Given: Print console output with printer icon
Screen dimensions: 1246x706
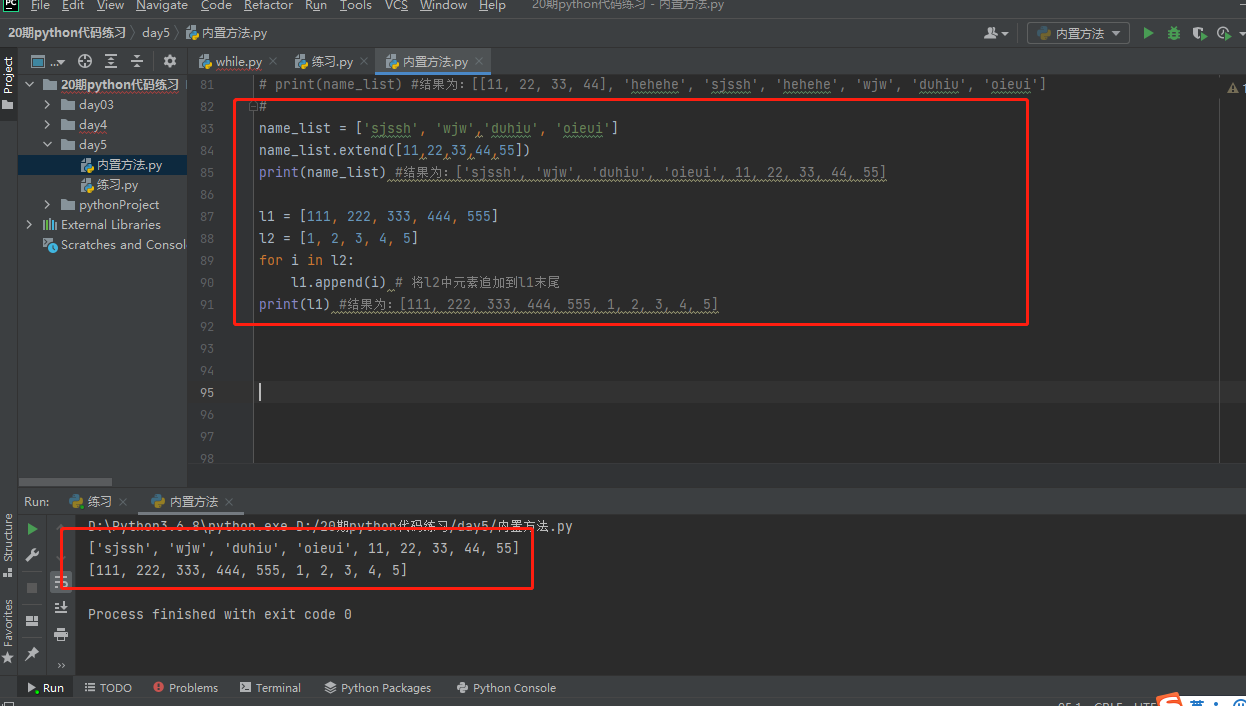Looking at the screenshot, I should click(61, 634).
